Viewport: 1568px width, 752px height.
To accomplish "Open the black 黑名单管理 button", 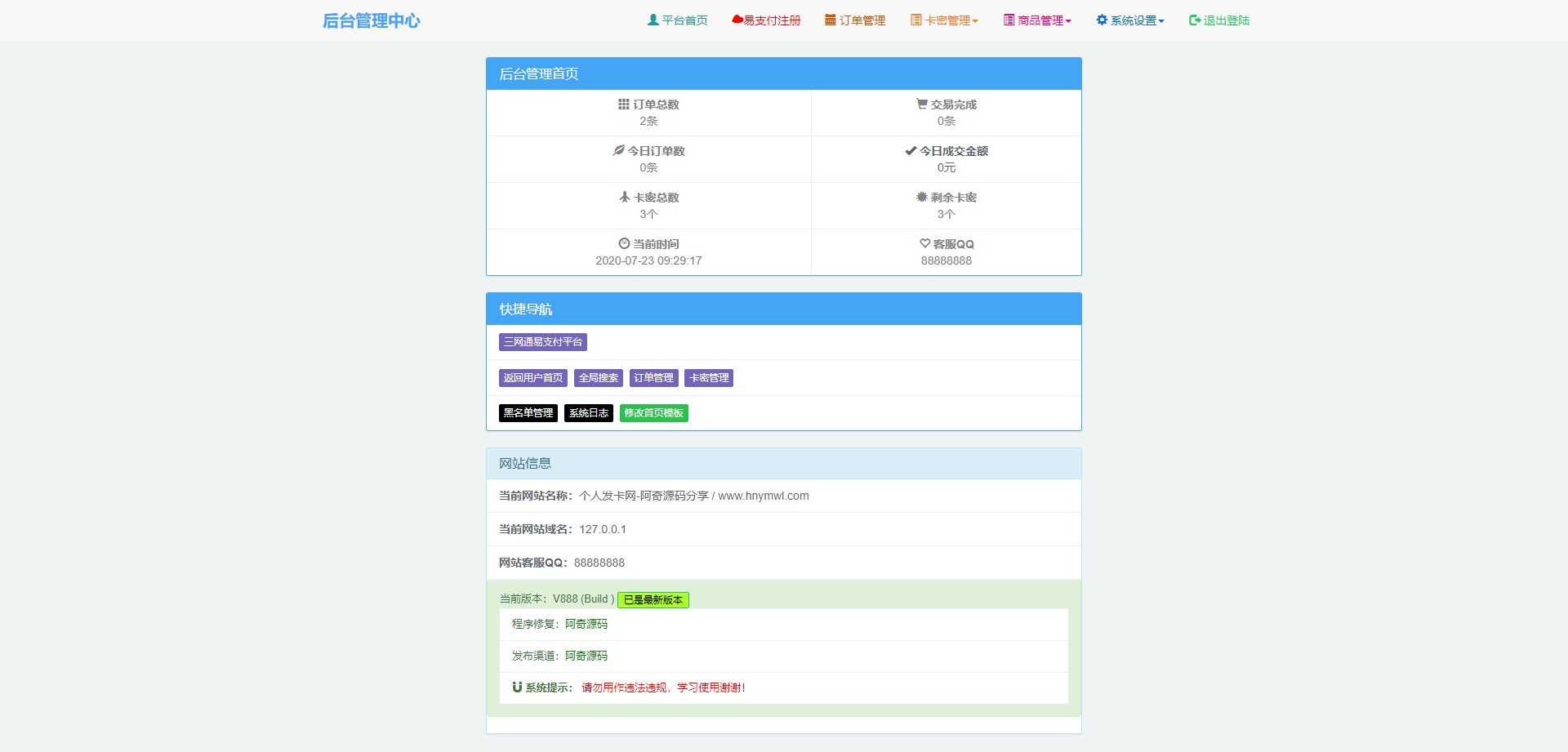I will tap(528, 413).
